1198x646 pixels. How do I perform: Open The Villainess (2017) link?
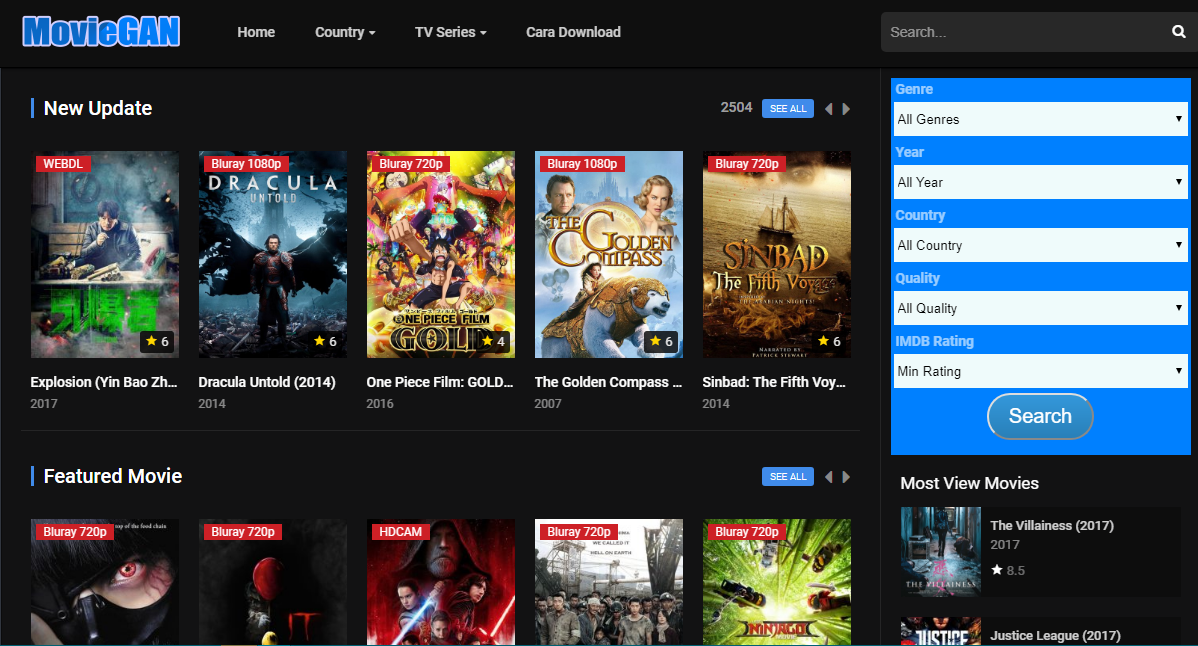[x=1052, y=525]
